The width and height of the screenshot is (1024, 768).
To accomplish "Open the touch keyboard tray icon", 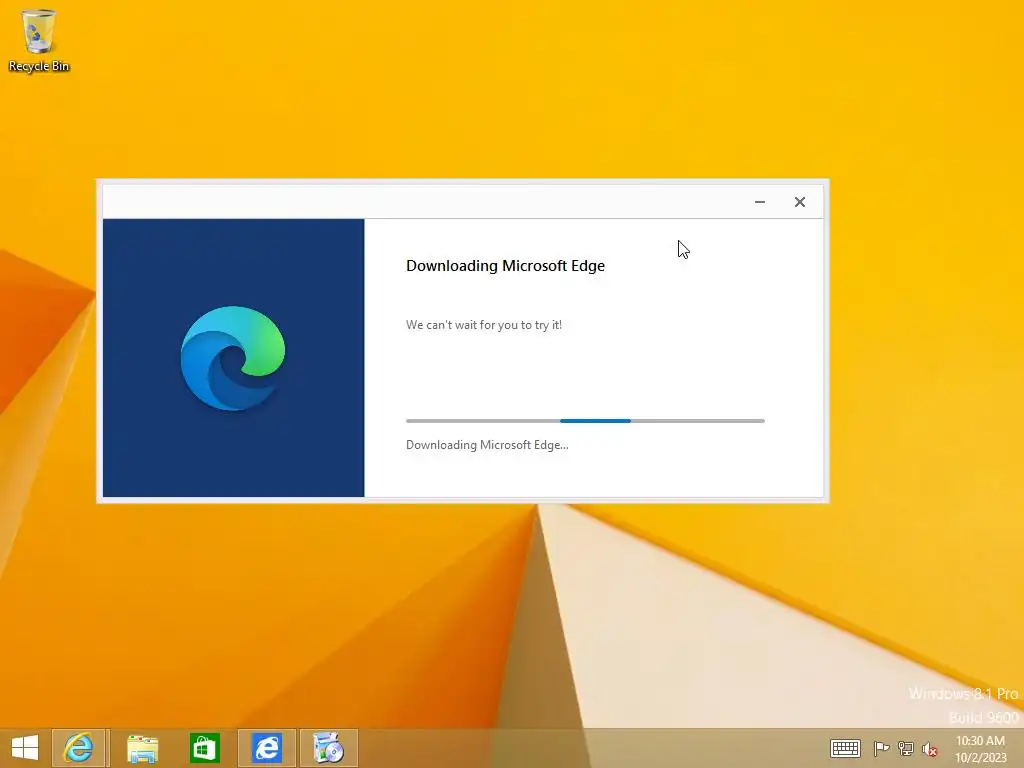I will (x=845, y=748).
